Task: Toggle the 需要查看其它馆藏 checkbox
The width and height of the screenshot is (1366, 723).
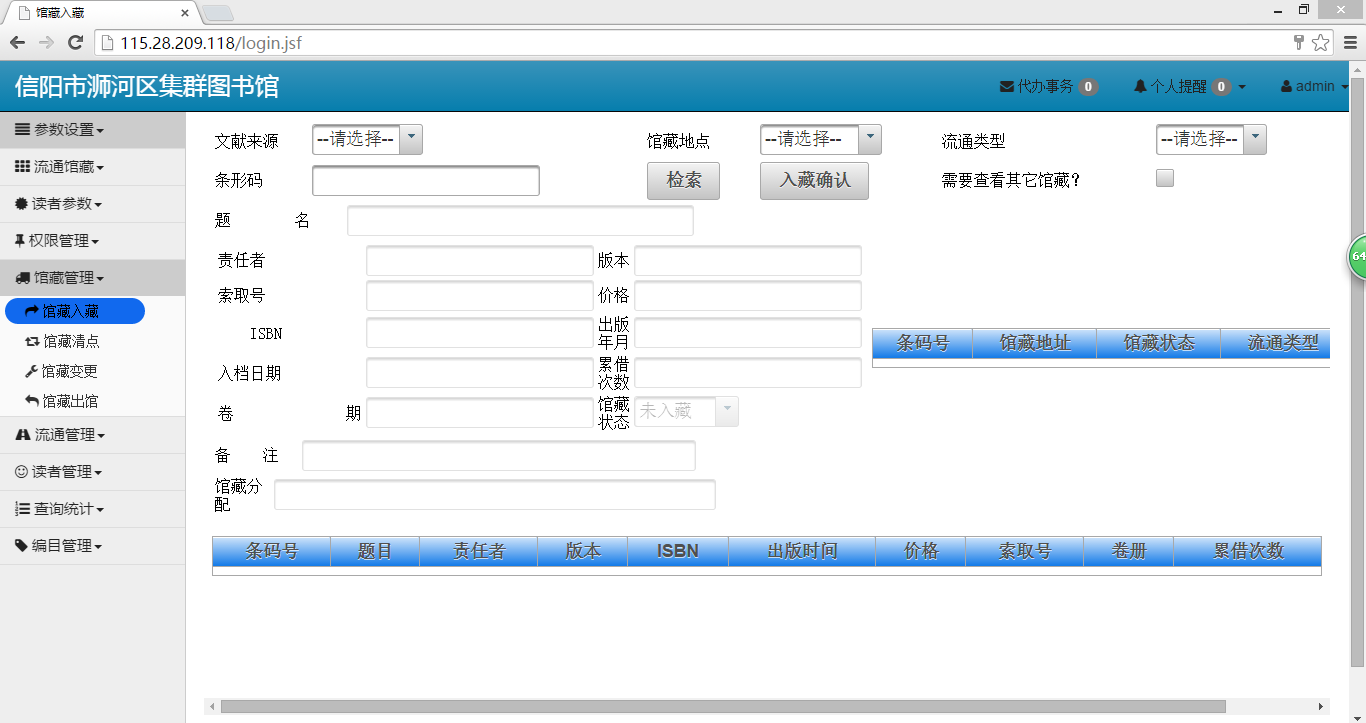Action: 1165,179
